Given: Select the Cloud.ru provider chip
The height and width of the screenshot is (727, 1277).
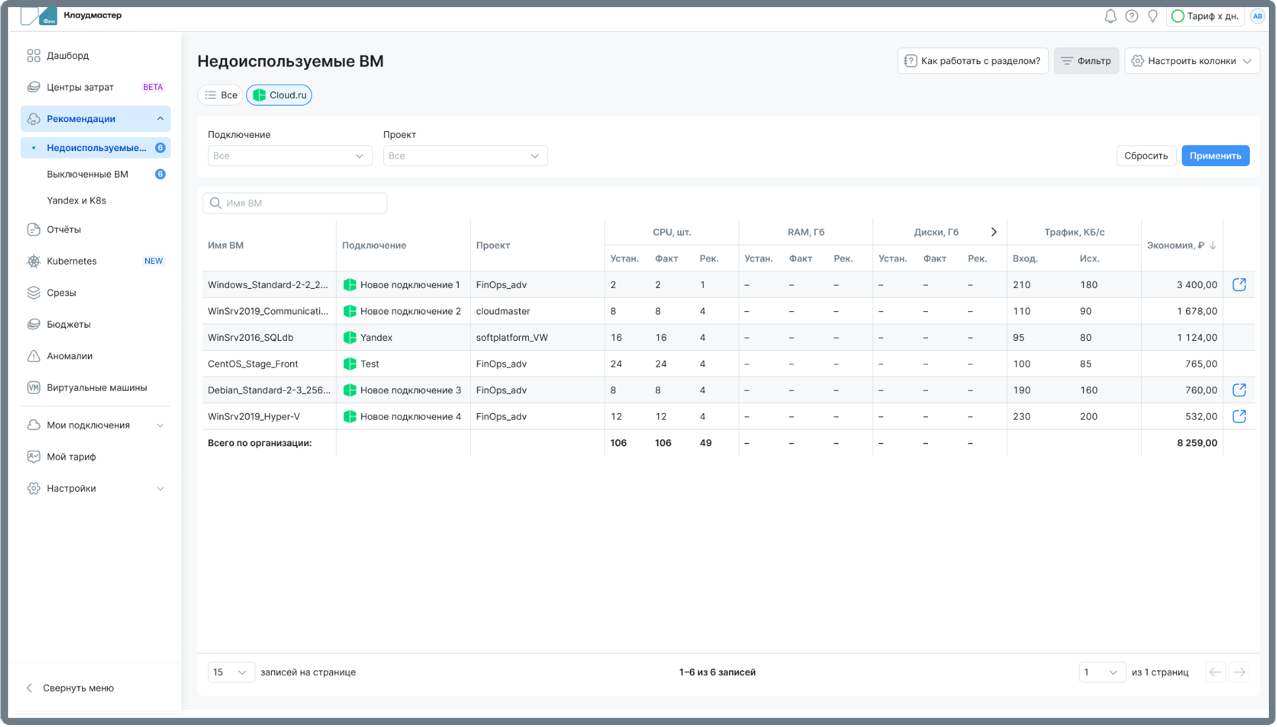Looking at the screenshot, I should click(x=279, y=95).
